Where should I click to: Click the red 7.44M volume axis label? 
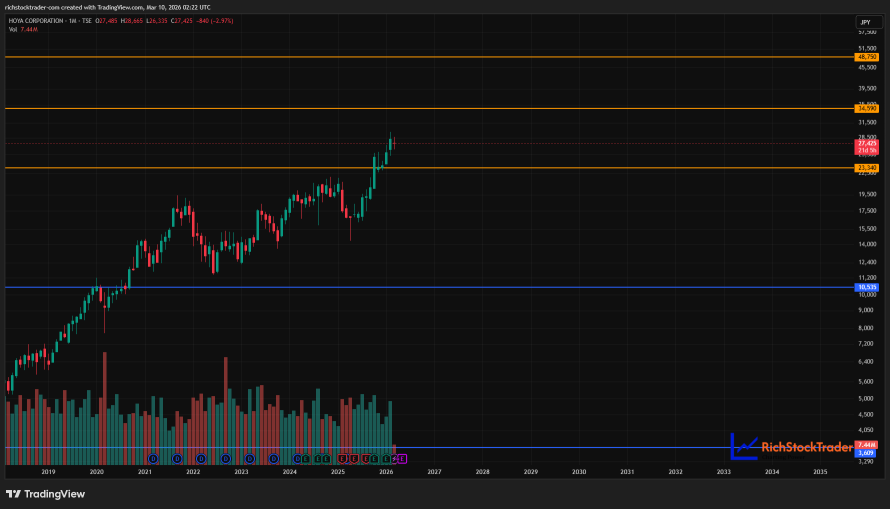pos(866,445)
